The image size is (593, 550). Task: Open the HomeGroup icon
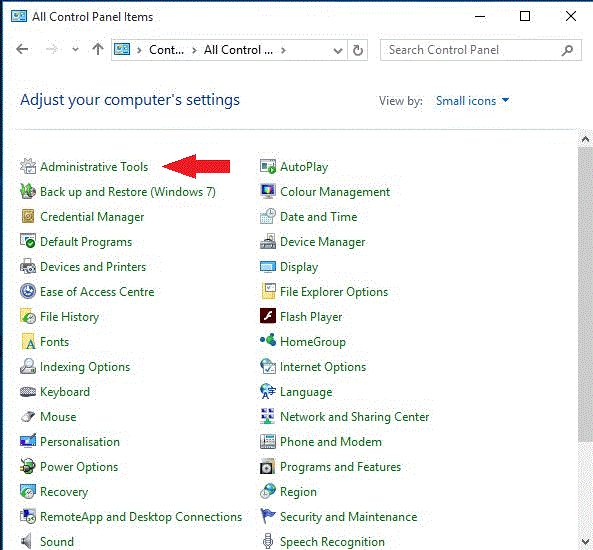tap(268, 340)
